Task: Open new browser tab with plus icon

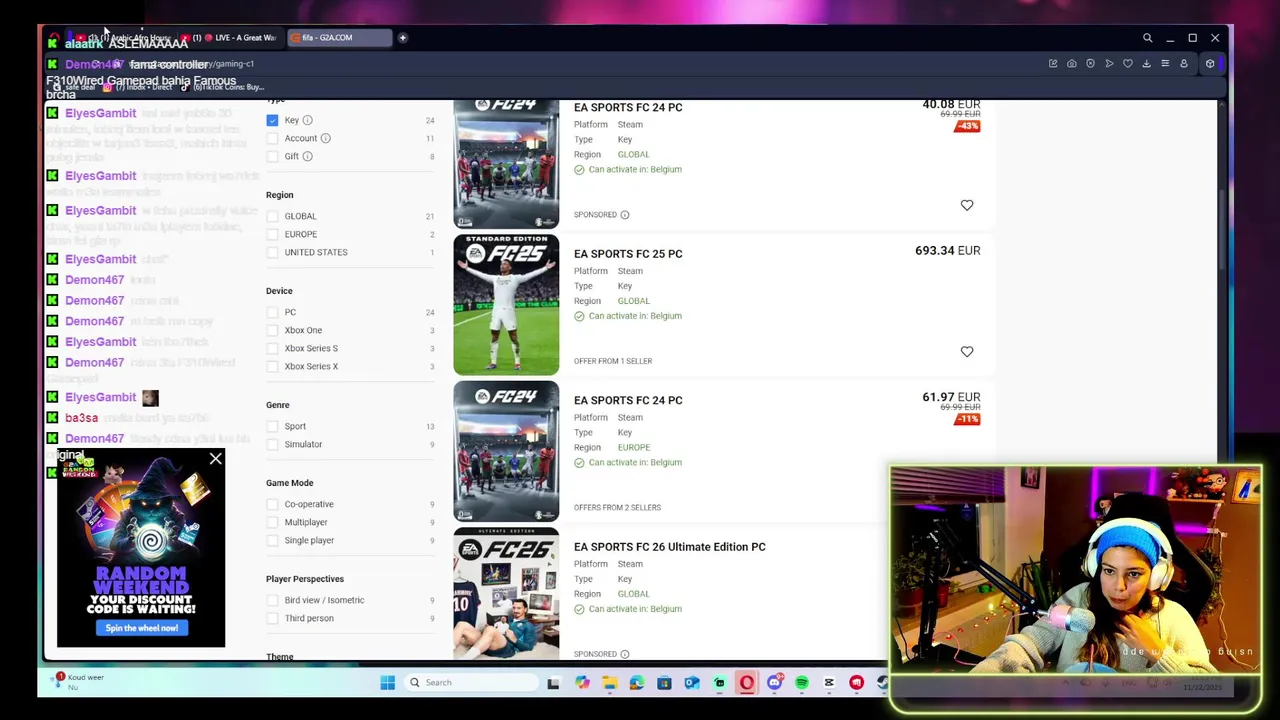Action: click(x=403, y=38)
